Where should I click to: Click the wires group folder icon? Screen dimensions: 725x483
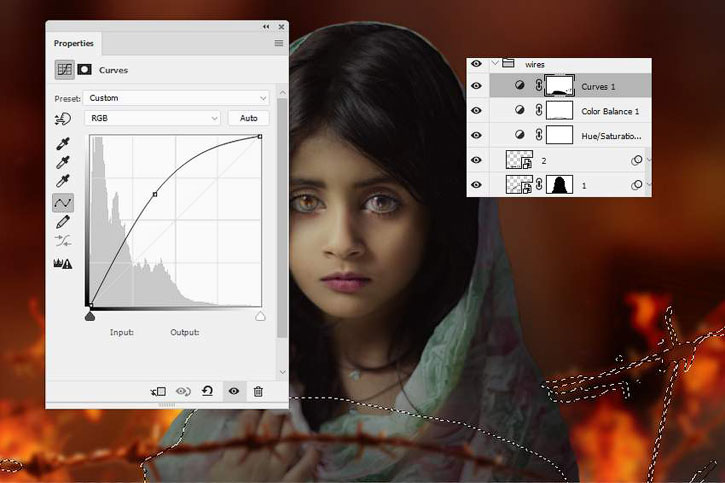pos(509,63)
